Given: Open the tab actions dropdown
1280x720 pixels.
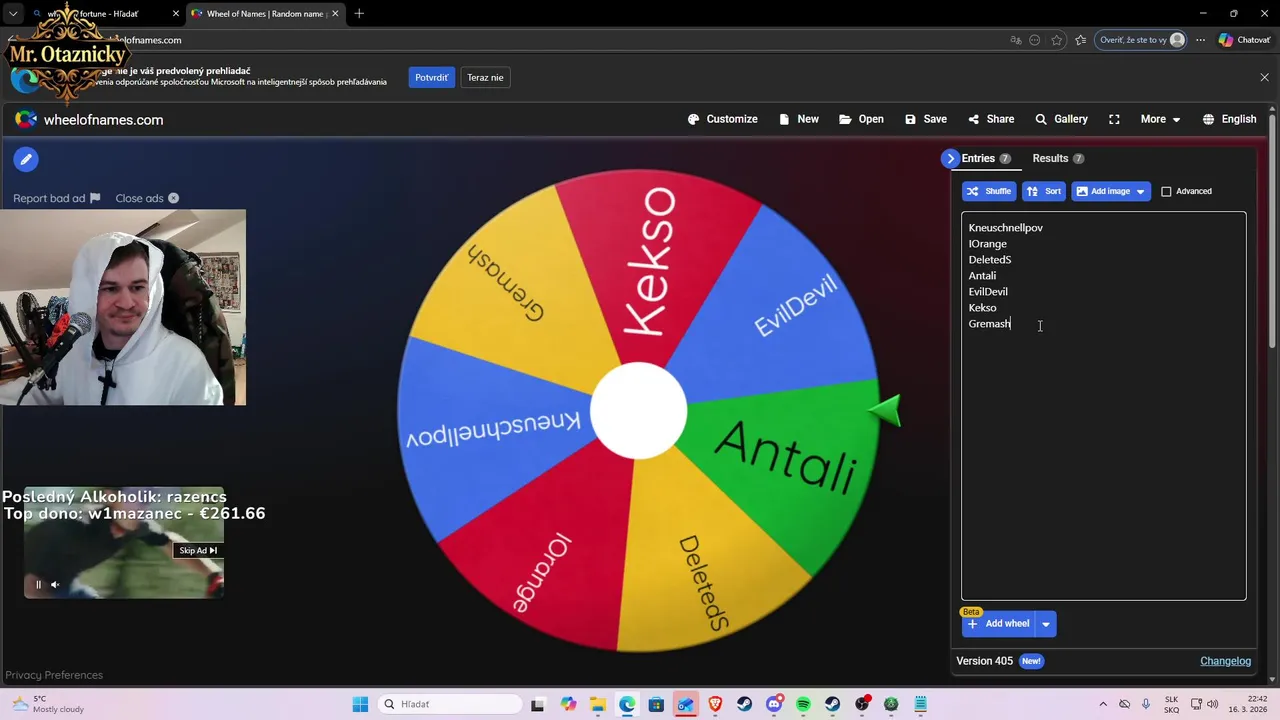Looking at the screenshot, I should 13,14.
